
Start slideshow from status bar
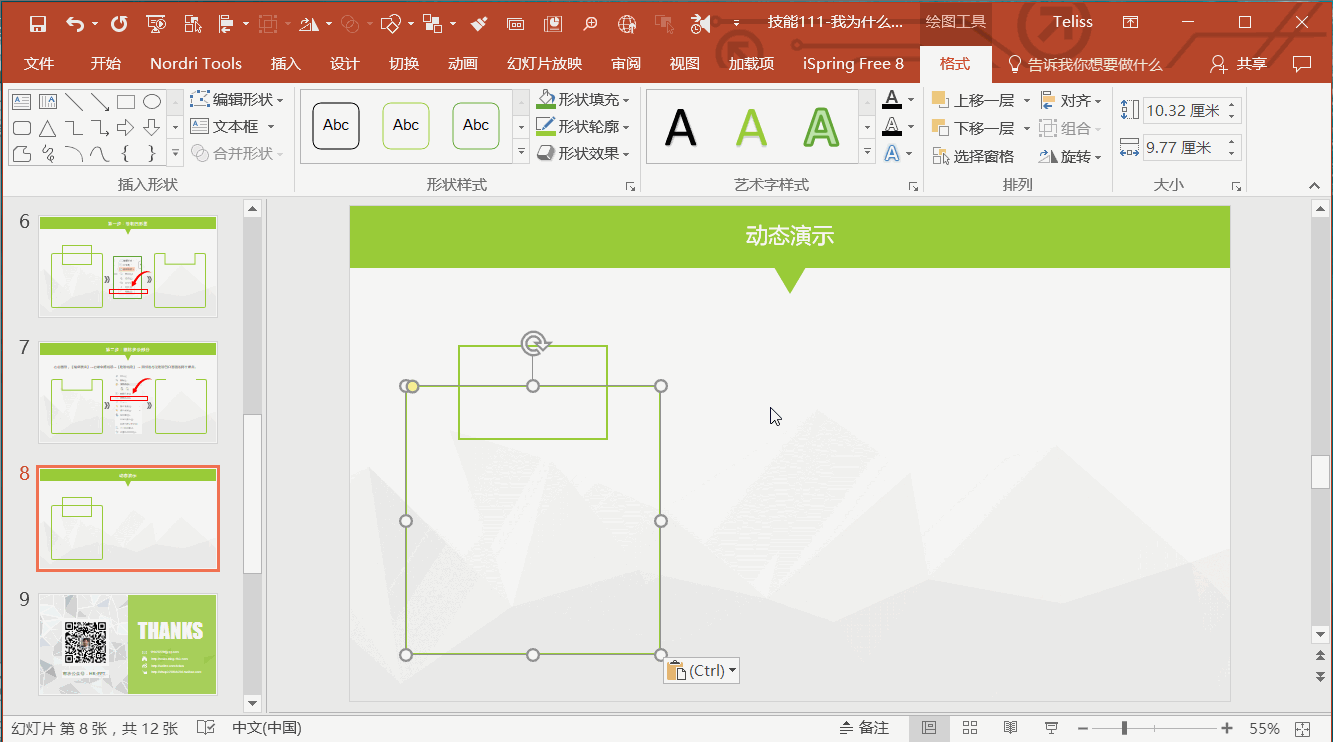click(x=1051, y=728)
